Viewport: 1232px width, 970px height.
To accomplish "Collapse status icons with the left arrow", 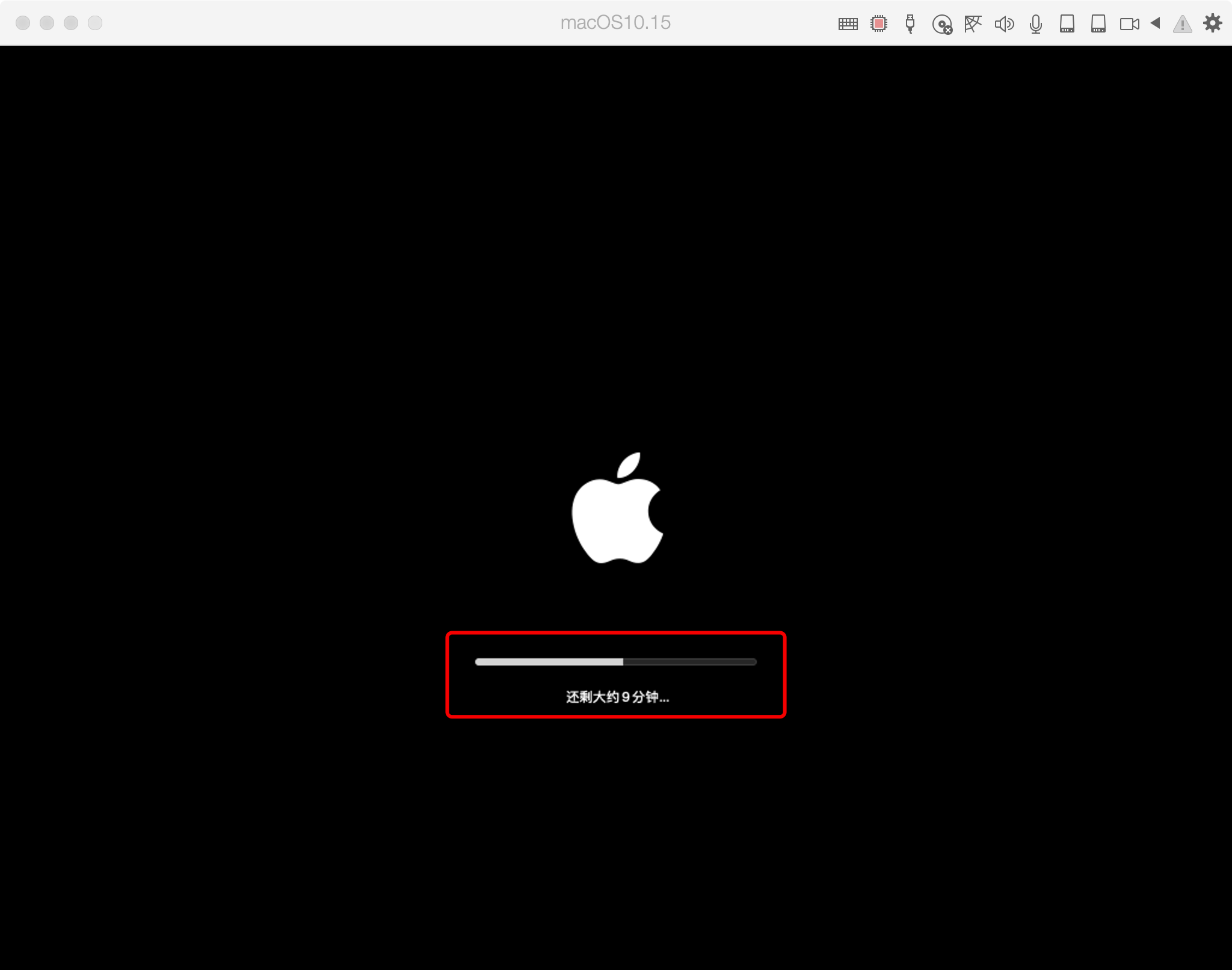I will pyautogui.click(x=1155, y=23).
